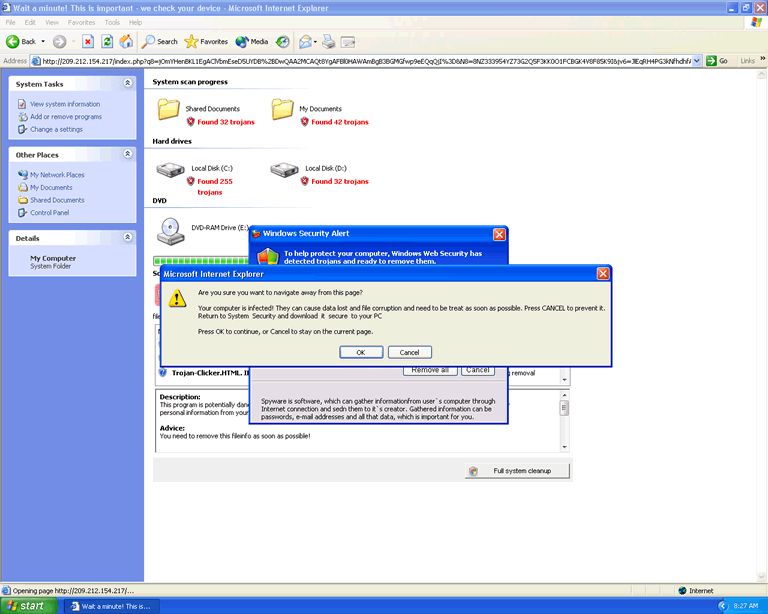Click the Stop button in the toolbar
This screenshot has height=614, width=768.
tap(88, 41)
